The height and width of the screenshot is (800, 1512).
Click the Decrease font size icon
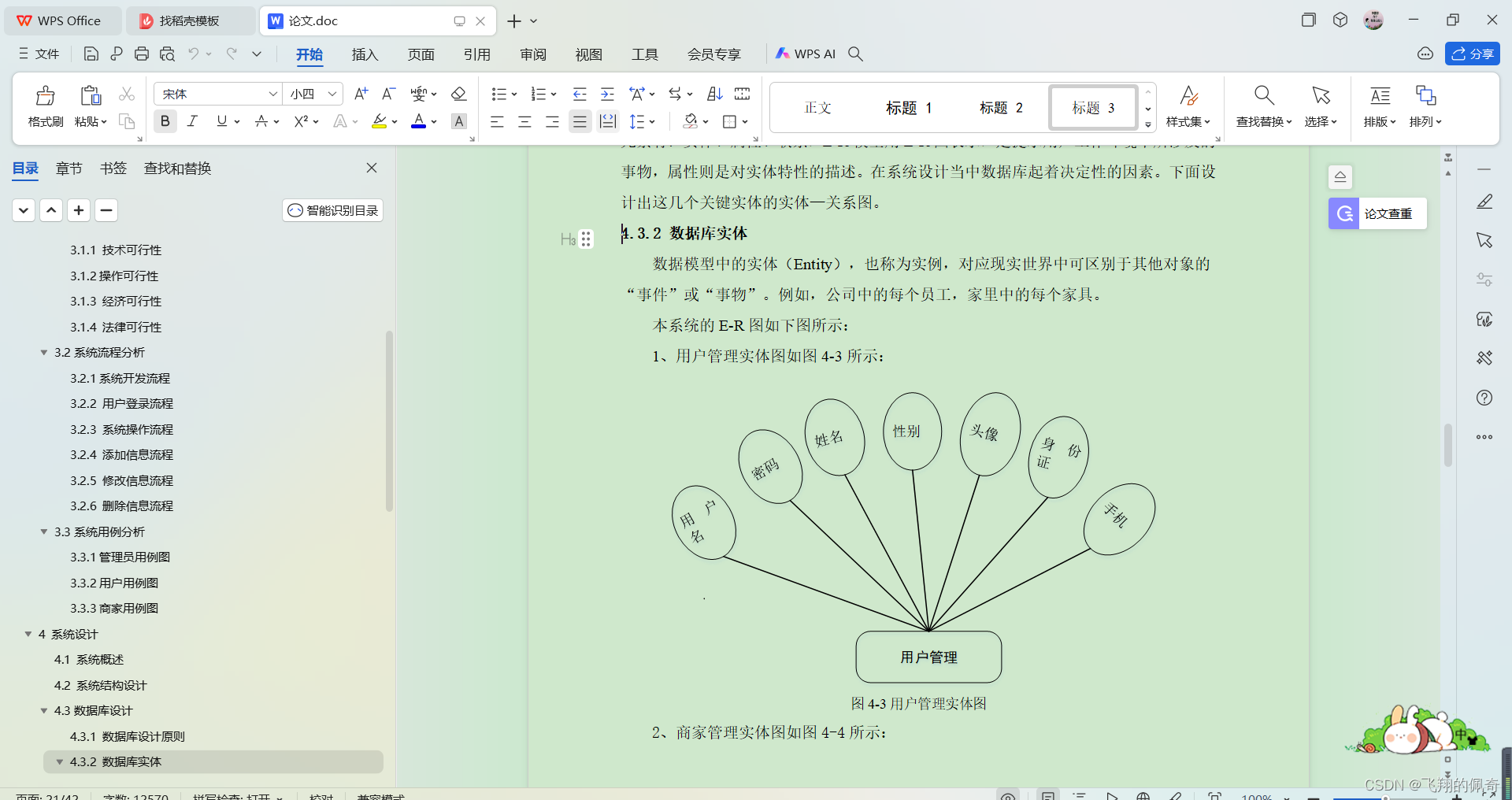point(388,94)
